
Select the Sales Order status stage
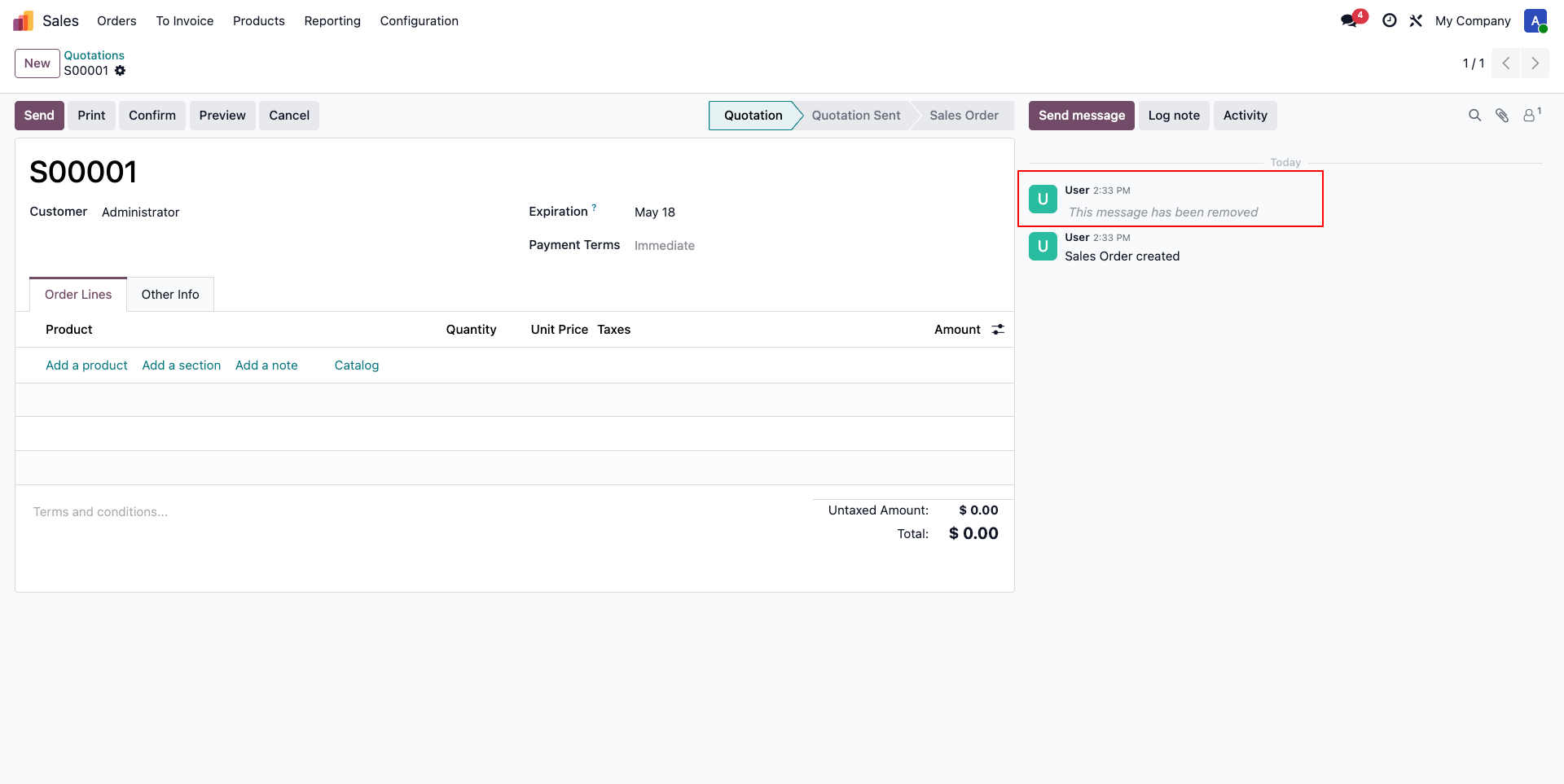point(964,116)
